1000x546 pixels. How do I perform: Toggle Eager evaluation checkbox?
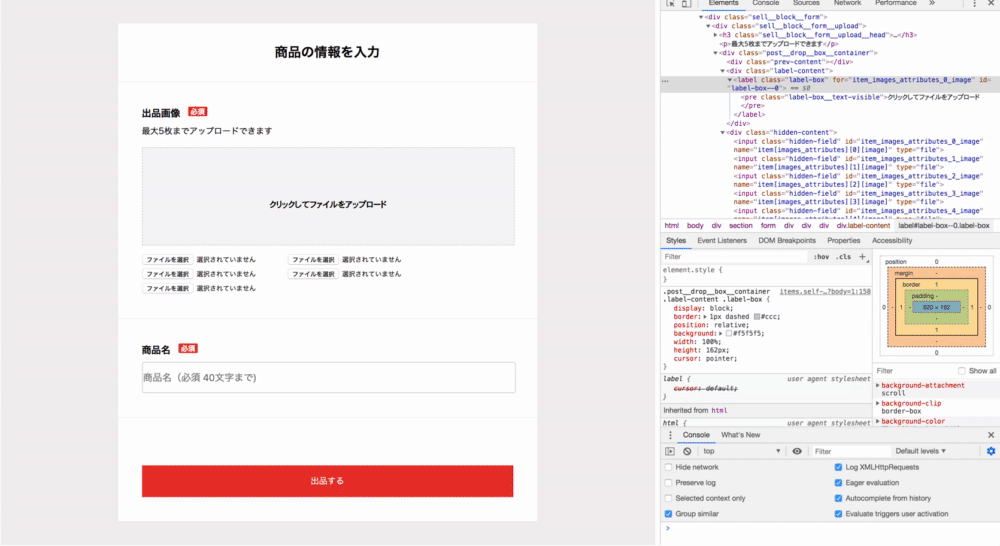[x=838, y=483]
